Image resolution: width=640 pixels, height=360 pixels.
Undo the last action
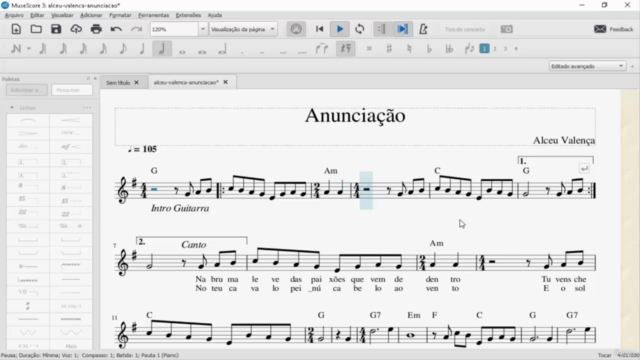[x=116, y=29]
